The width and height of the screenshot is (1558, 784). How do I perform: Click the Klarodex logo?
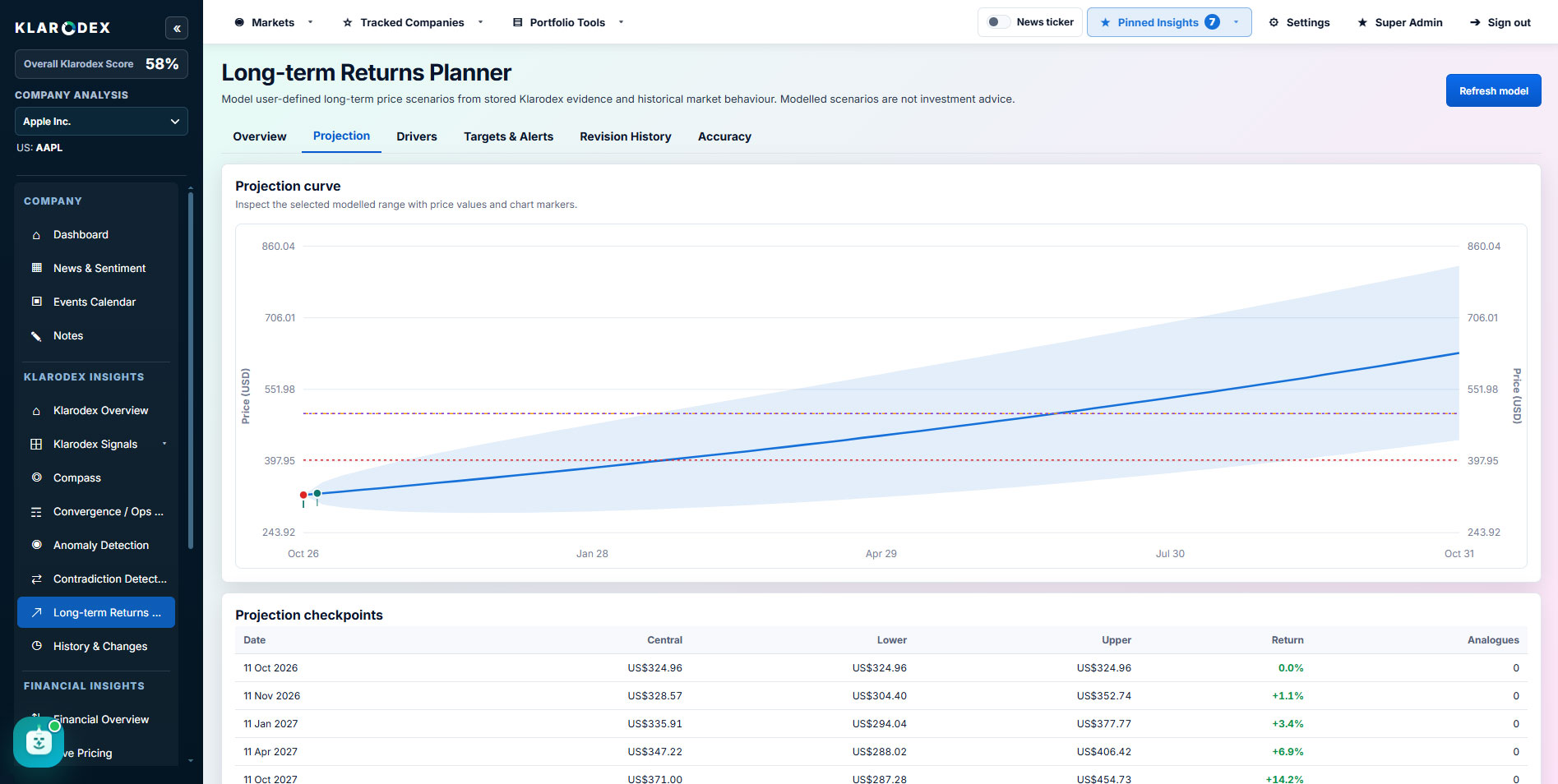point(62,28)
